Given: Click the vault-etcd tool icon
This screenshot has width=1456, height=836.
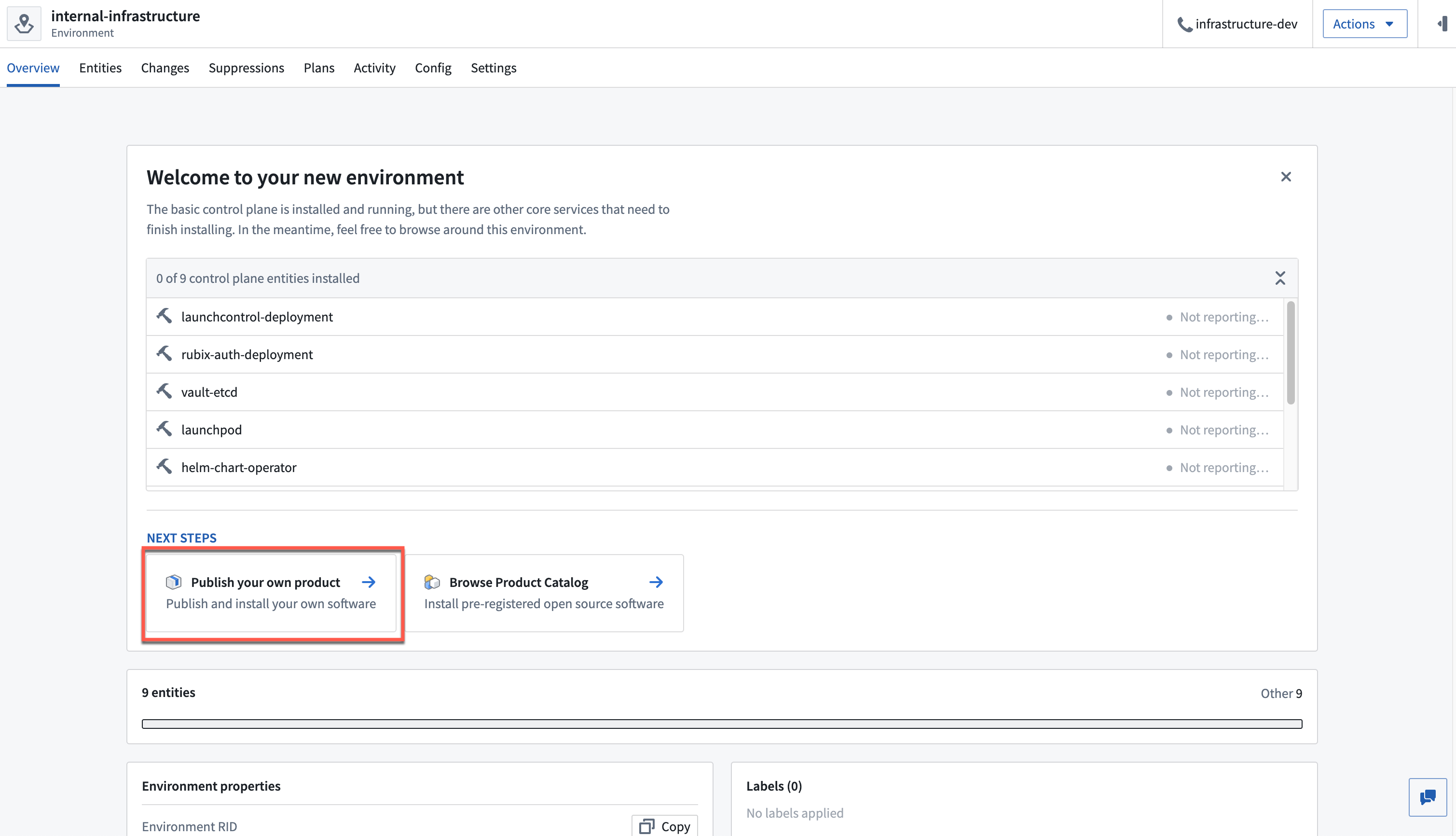Looking at the screenshot, I should [164, 392].
